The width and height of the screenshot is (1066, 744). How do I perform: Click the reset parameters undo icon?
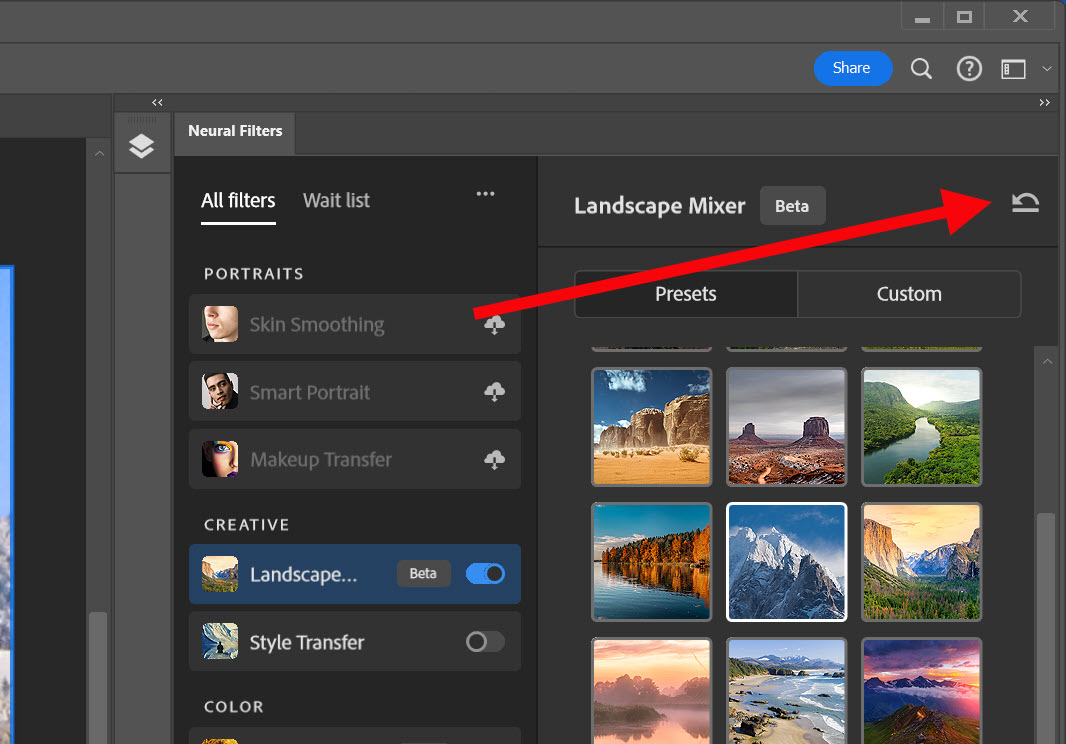(1025, 203)
